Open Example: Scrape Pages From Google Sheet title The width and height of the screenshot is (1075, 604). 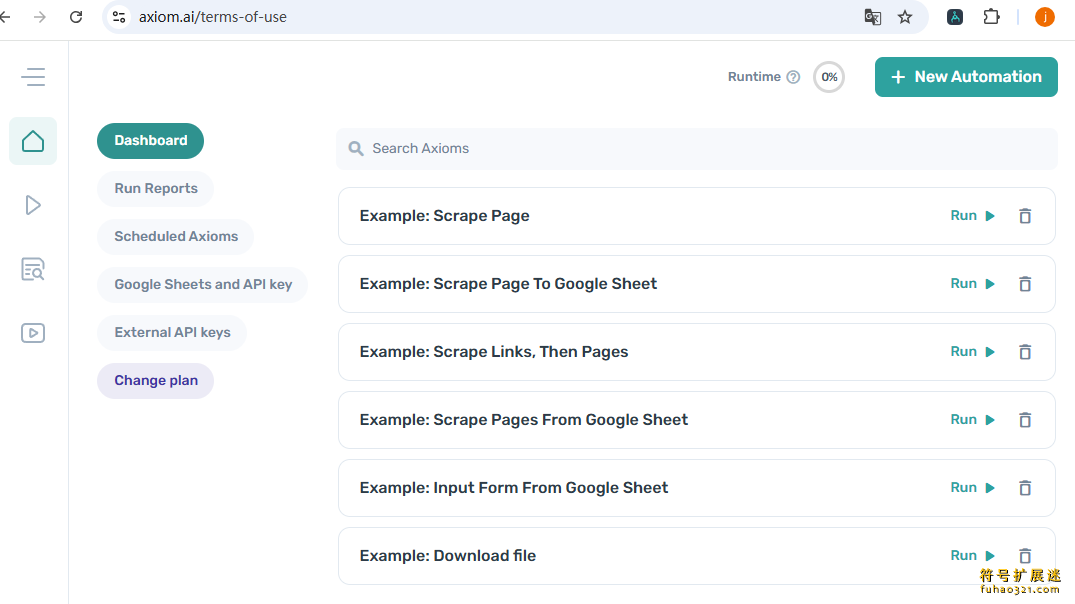(x=524, y=420)
